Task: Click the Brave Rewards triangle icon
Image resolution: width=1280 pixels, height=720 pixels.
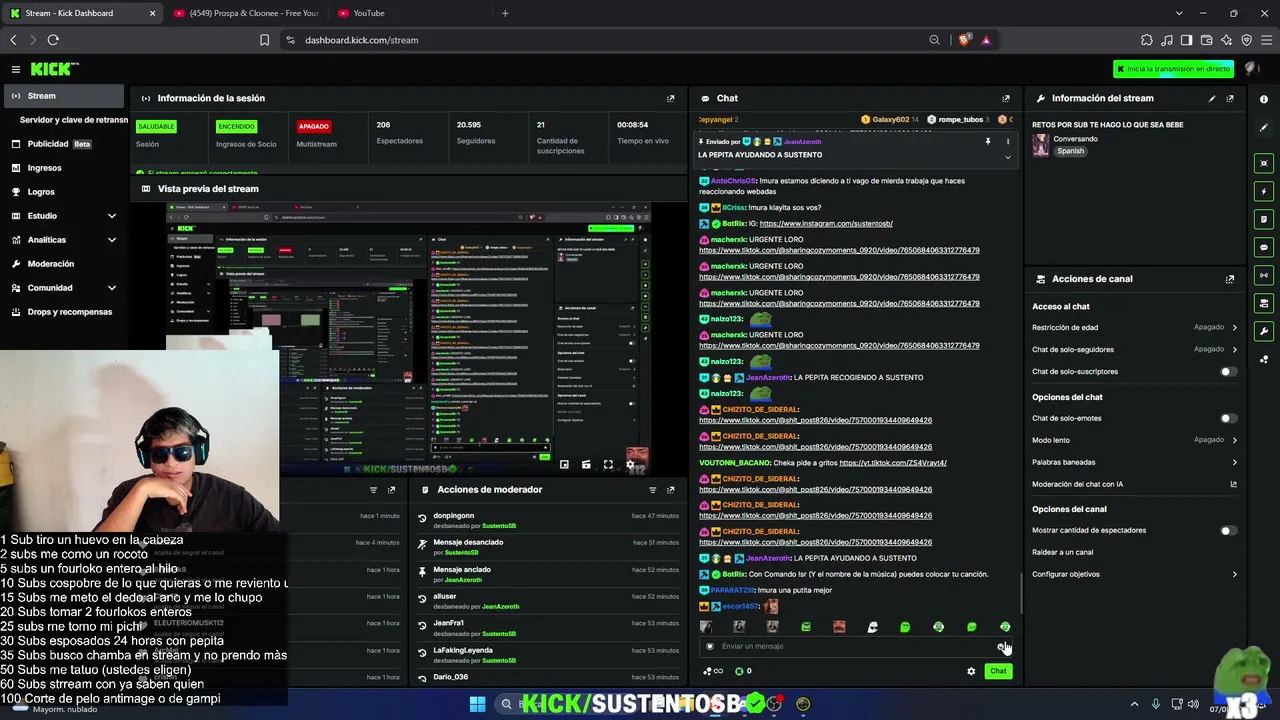Action: coord(986,40)
